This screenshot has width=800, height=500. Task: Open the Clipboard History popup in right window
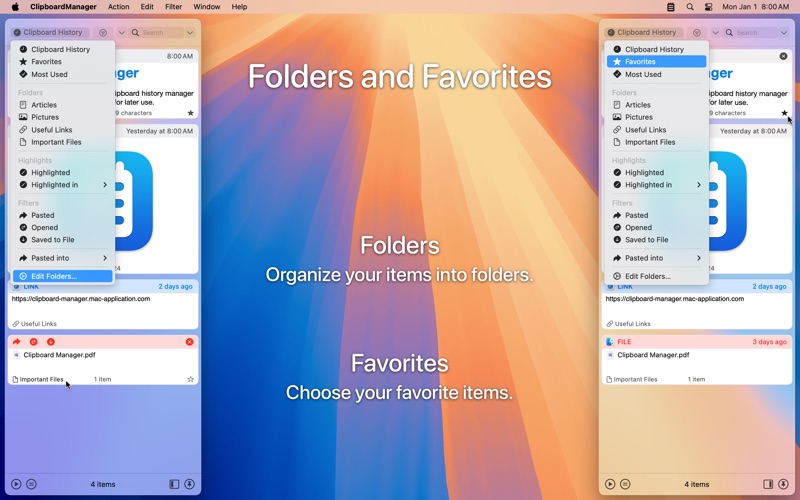pyautogui.click(x=643, y=32)
